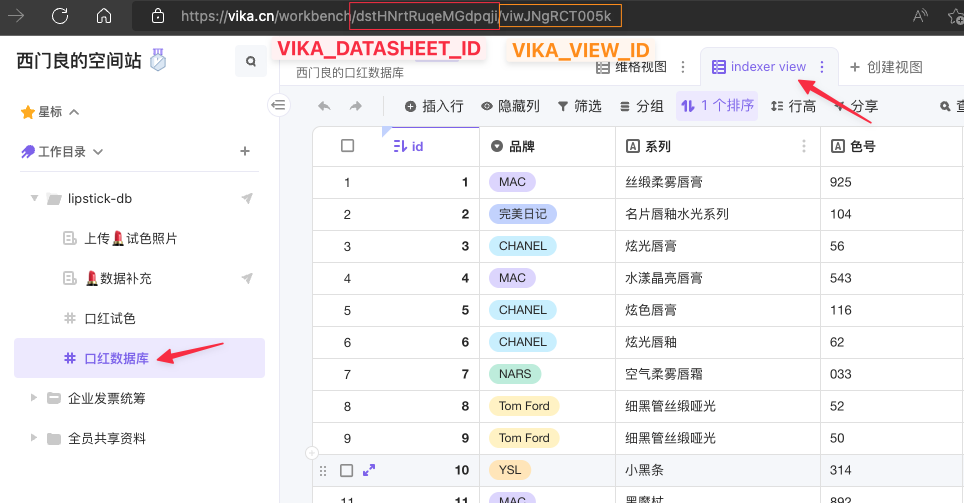Click share icon beside 数据补充

pos(247,278)
